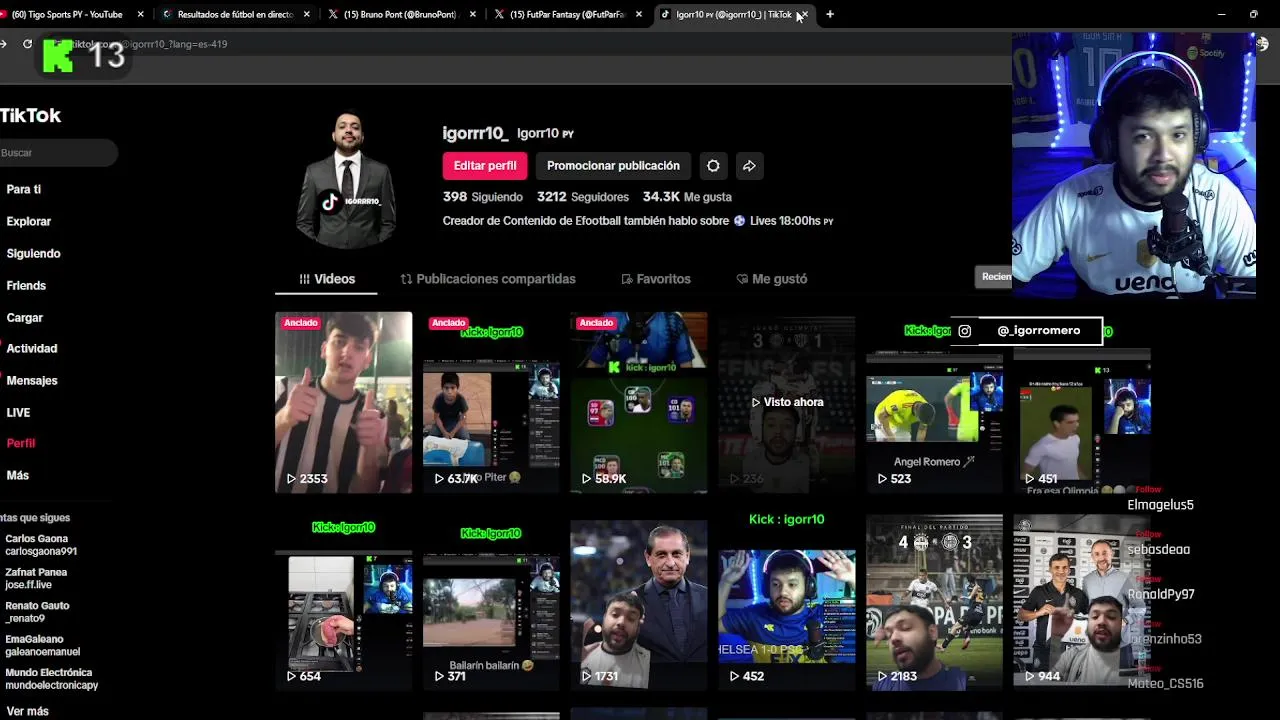Open Chelsea 1-0 PSG video 452 views
Image resolution: width=1280 pixels, height=720 pixels.
coord(787,602)
